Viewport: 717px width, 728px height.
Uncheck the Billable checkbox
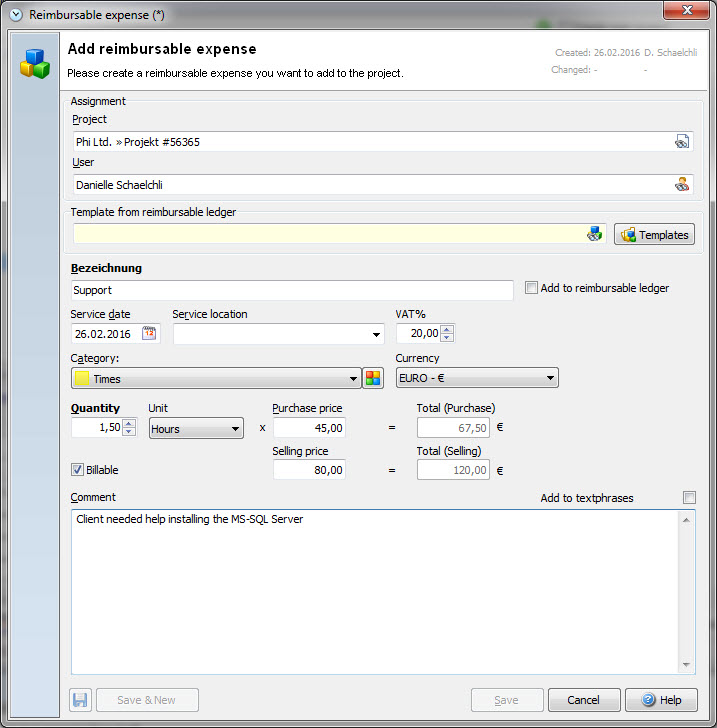[x=78, y=469]
